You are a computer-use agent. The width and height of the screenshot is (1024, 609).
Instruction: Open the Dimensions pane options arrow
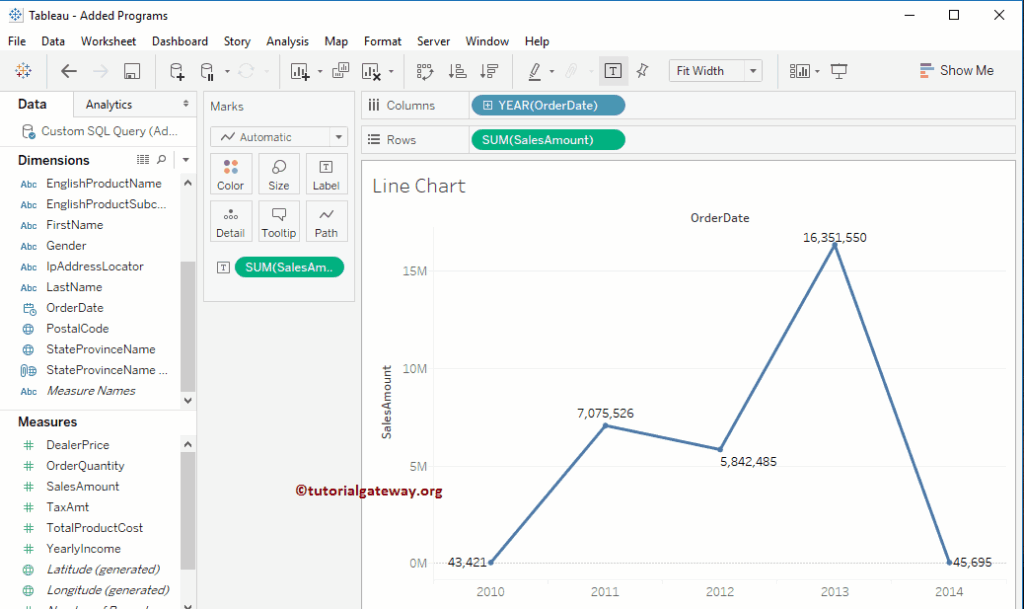coord(185,160)
